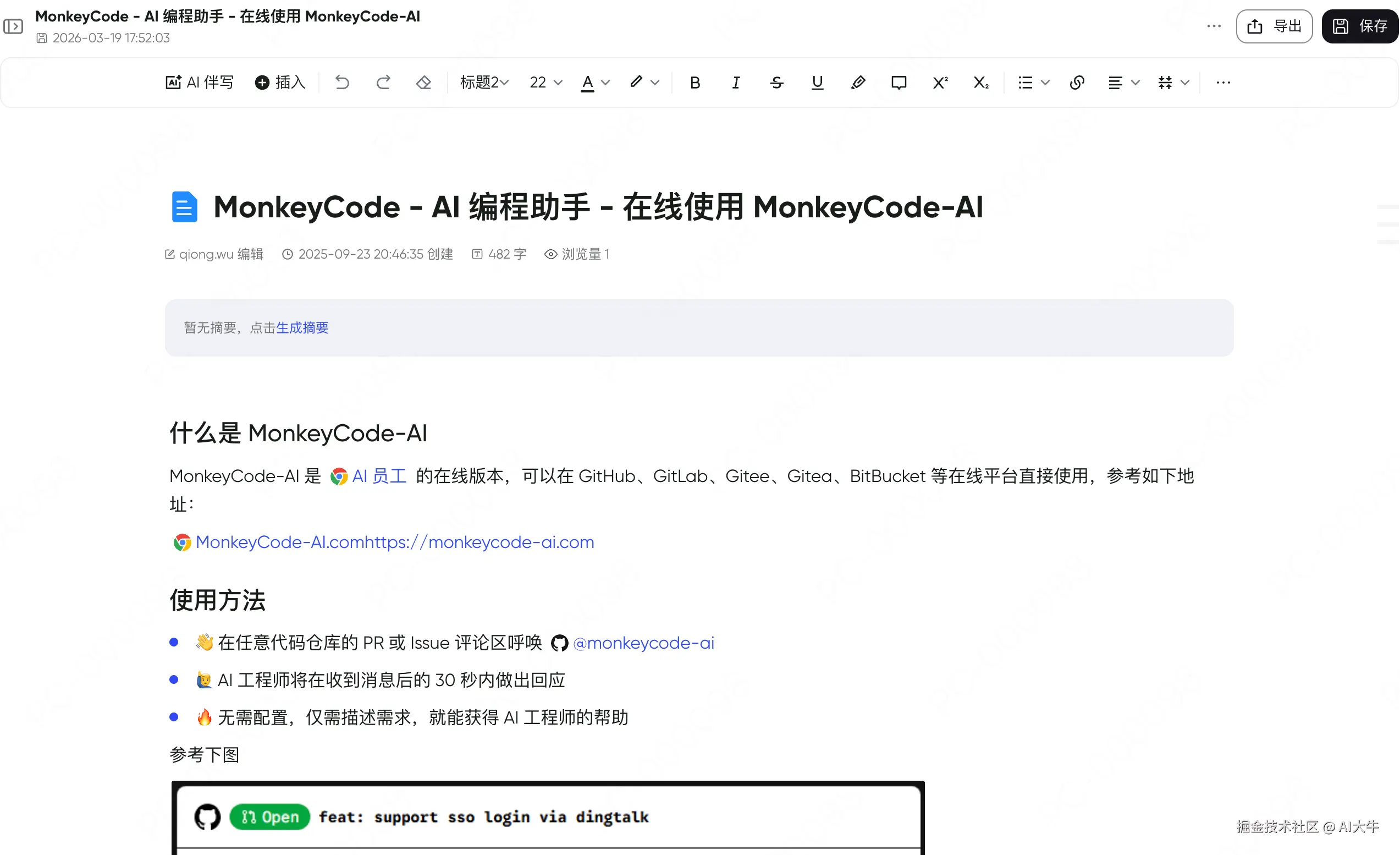
Task: Open the 标题2 heading style dropdown
Action: pos(484,83)
